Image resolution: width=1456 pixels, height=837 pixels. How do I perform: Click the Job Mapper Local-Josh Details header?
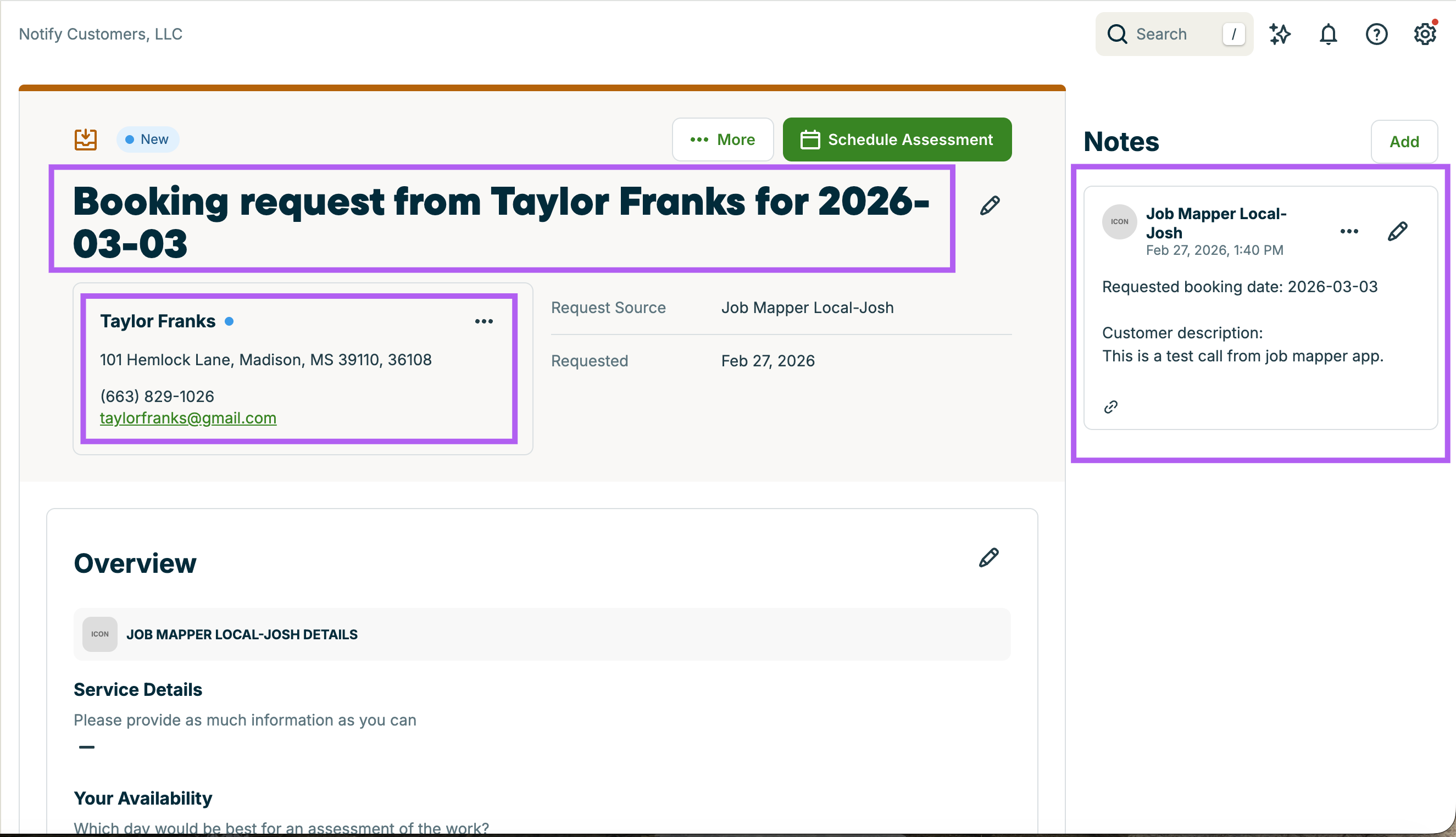tap(242, 635)
